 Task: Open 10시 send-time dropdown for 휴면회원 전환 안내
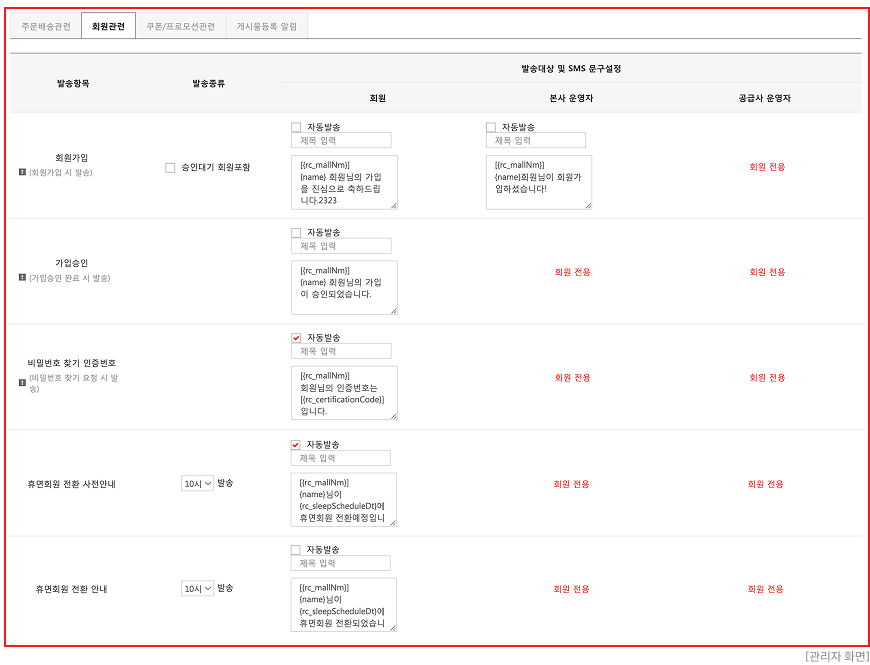pyautogui.click(x=198, y=588)
